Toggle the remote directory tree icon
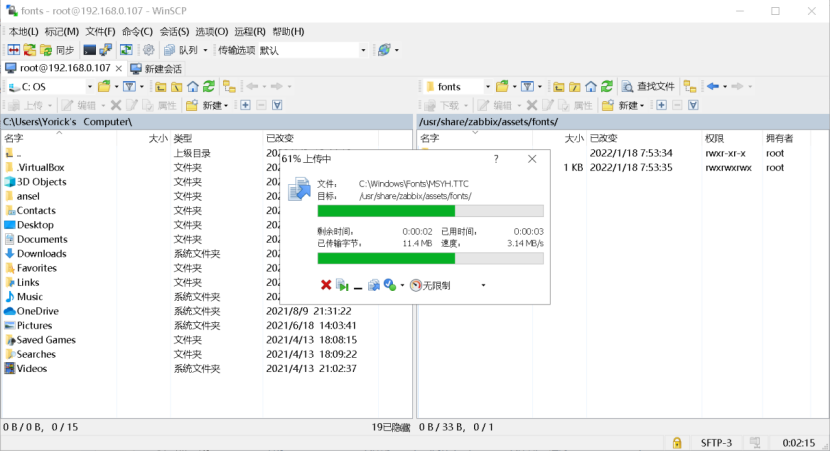 click(x=690, y=86)
